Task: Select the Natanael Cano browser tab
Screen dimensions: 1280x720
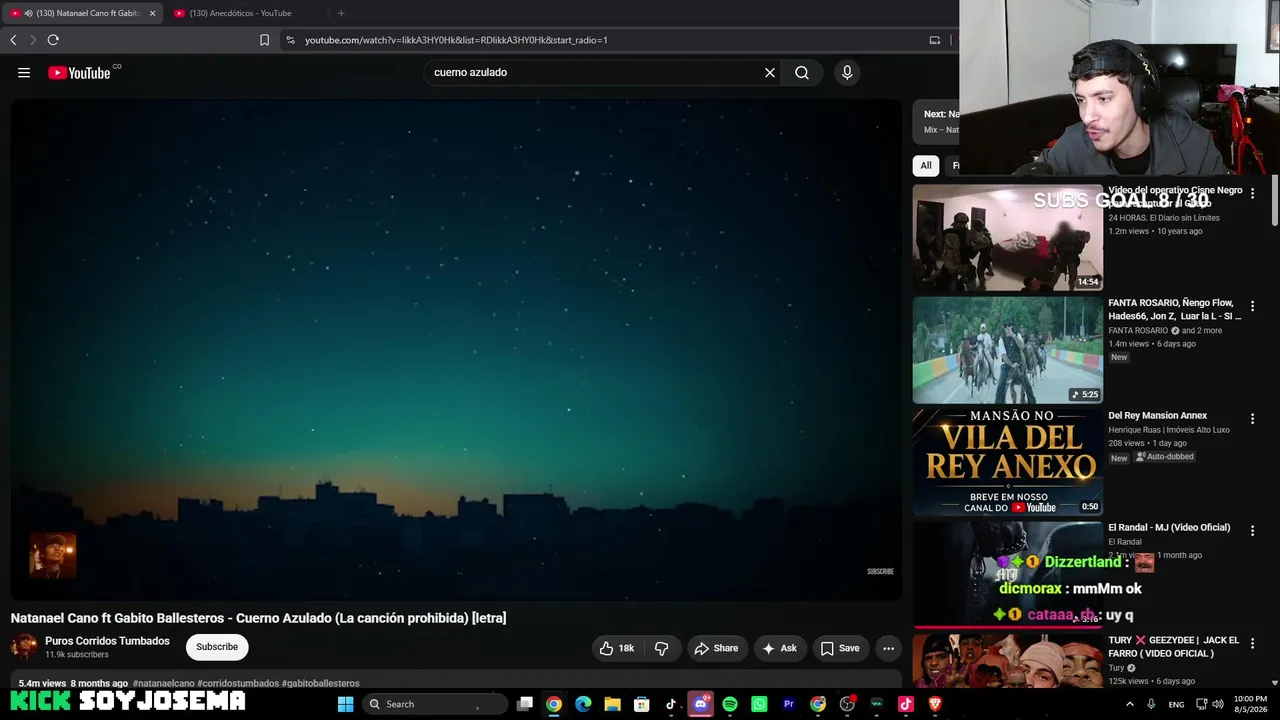Action: pos(82,13)
